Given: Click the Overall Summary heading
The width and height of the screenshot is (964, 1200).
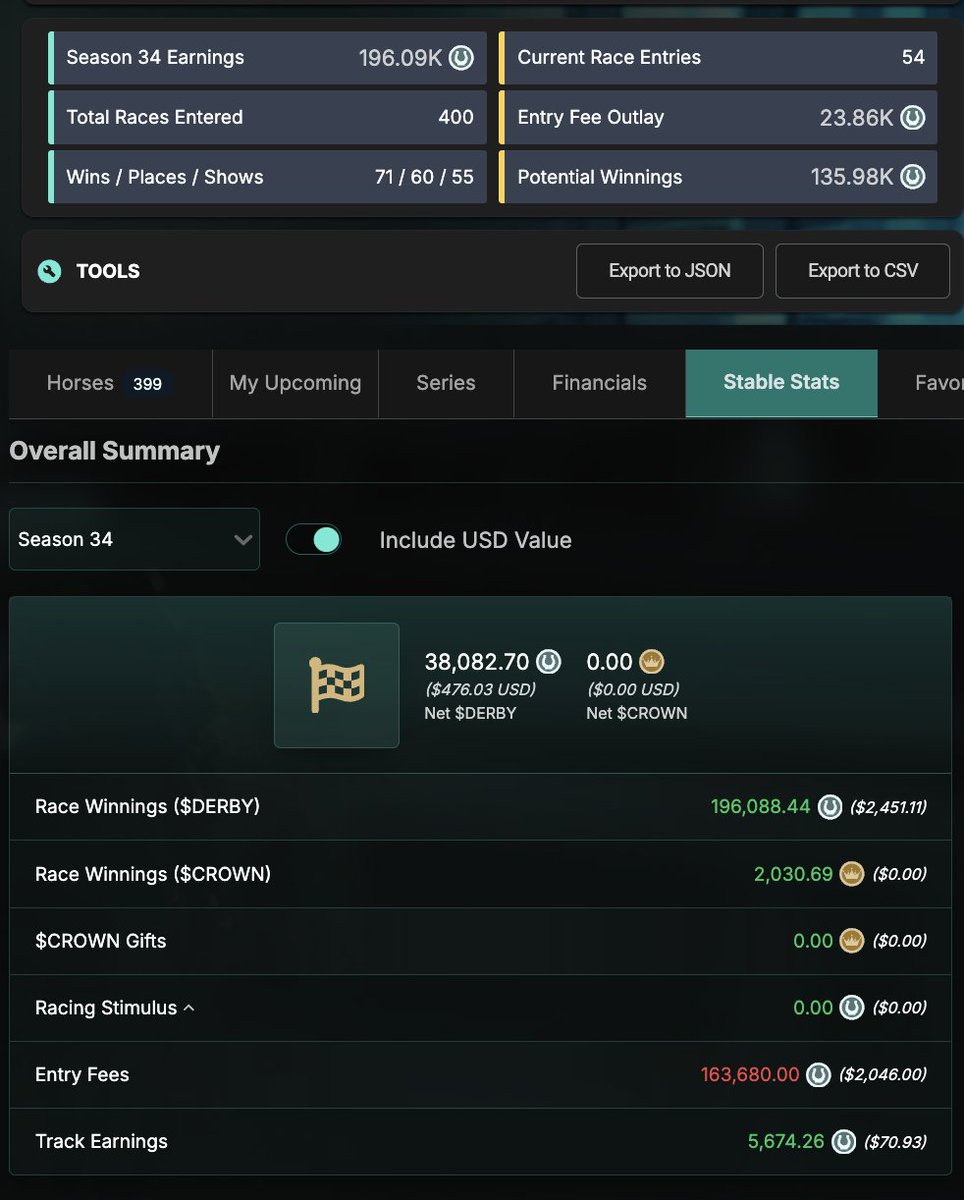Looking at the screenshot, I should point(115,451).
